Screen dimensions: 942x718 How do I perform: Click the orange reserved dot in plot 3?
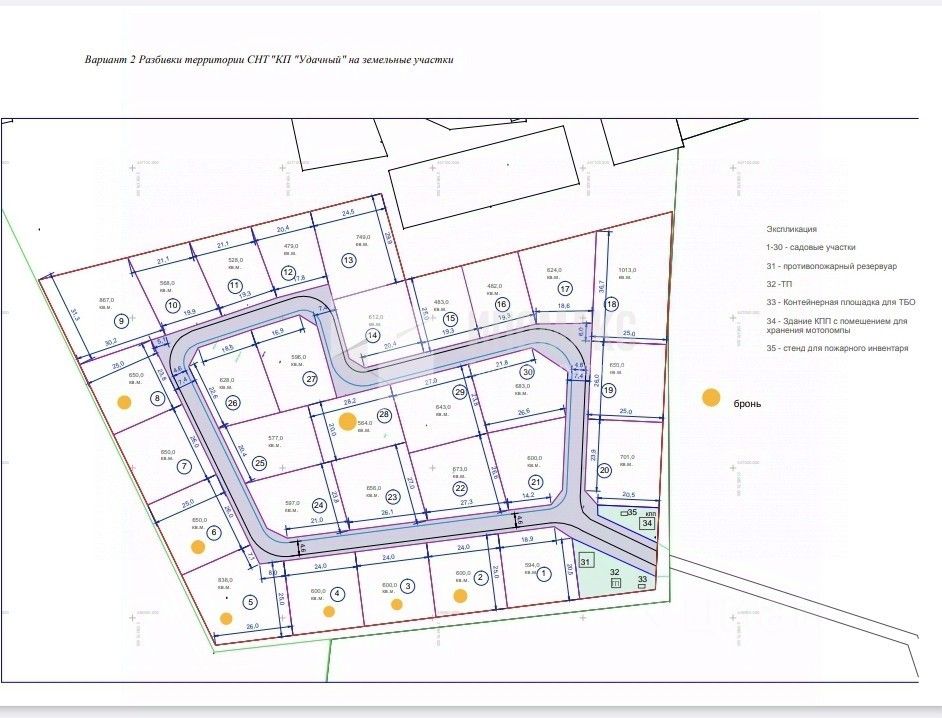[397, 604]
